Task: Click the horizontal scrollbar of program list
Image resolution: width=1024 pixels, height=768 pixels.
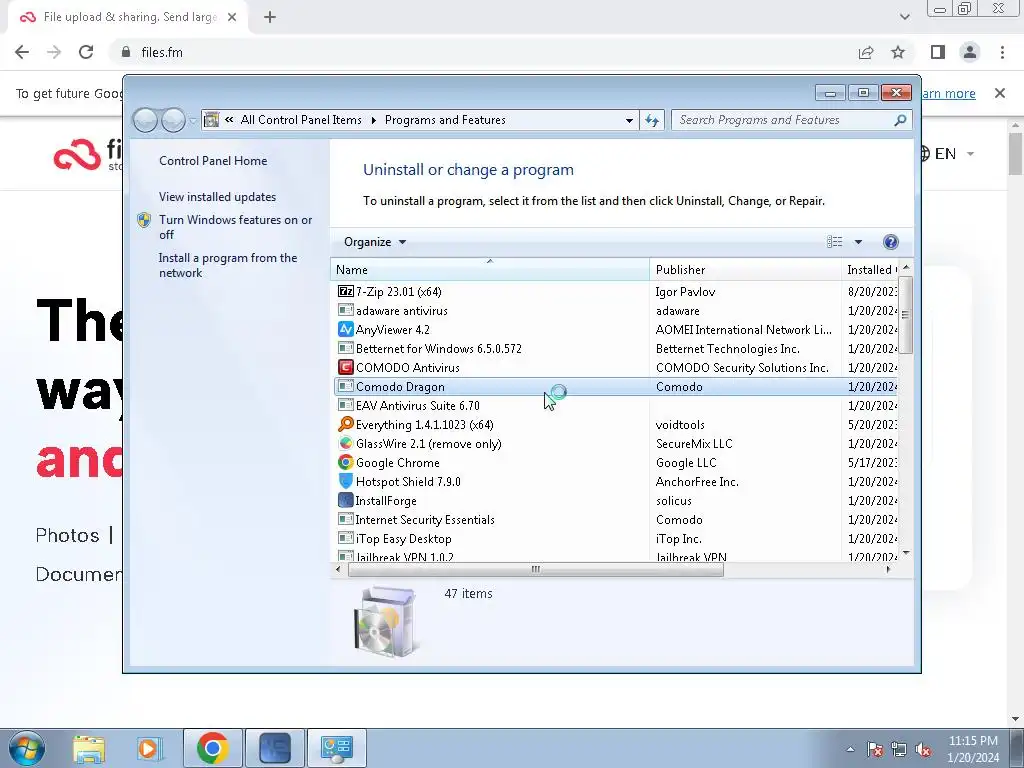Action: tap(536, 569)
